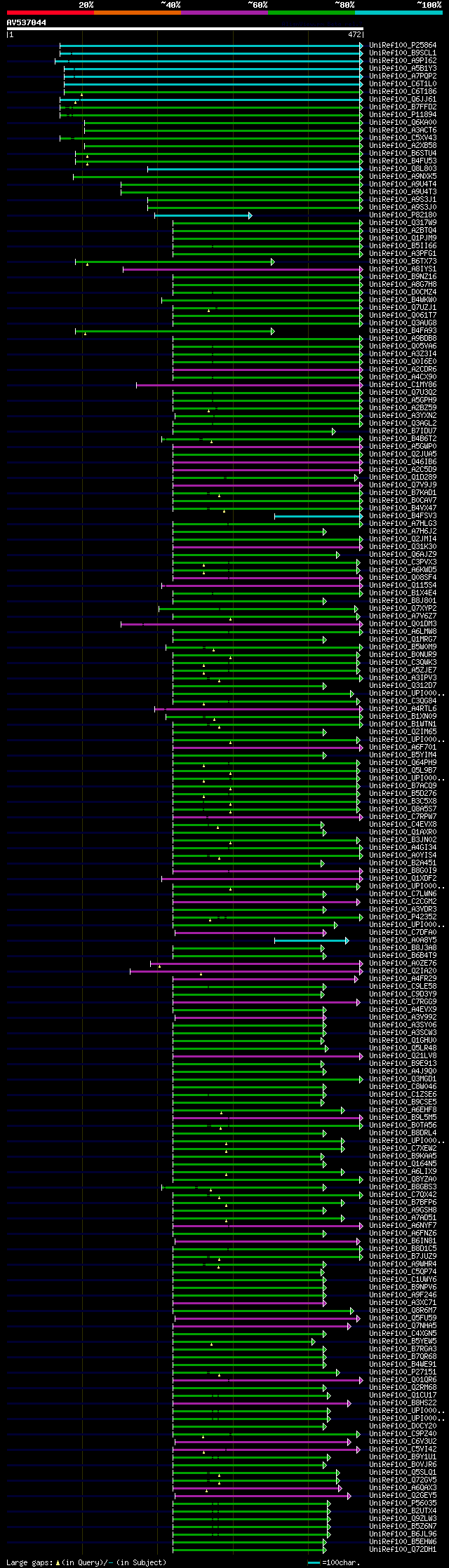The width and height of the screenshot is (449, 1568).
Task: Click hit name UniRef100_B4FU53
Action: pyautogui.click(x=403, y=161)
